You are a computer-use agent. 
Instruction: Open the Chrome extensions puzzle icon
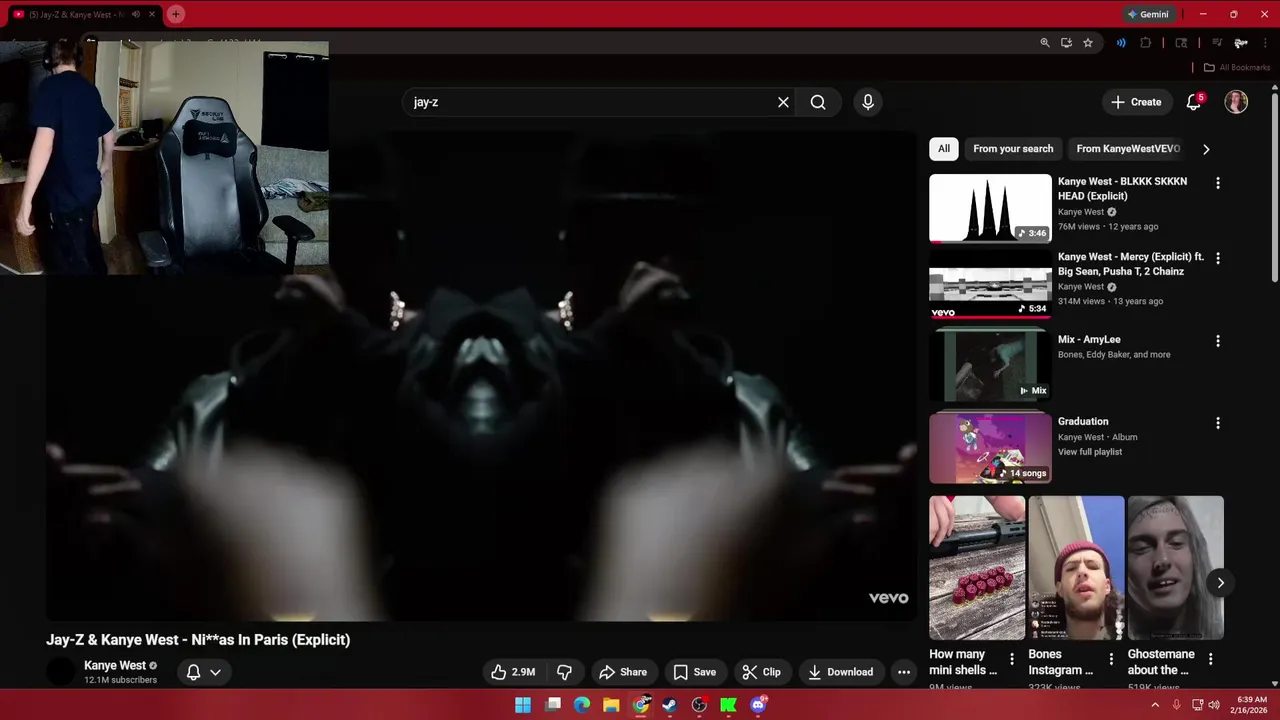coord(1146,43)
